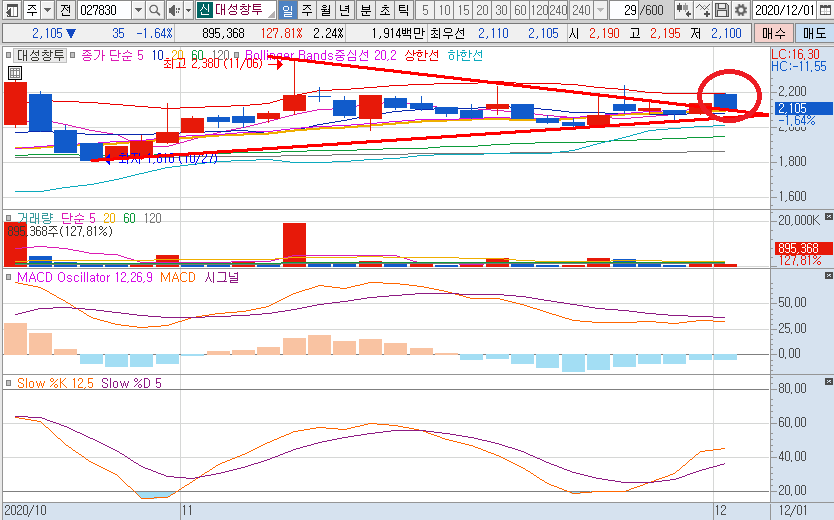
Task: Click the stock search magnifier icon
Action: coord(155,10)
